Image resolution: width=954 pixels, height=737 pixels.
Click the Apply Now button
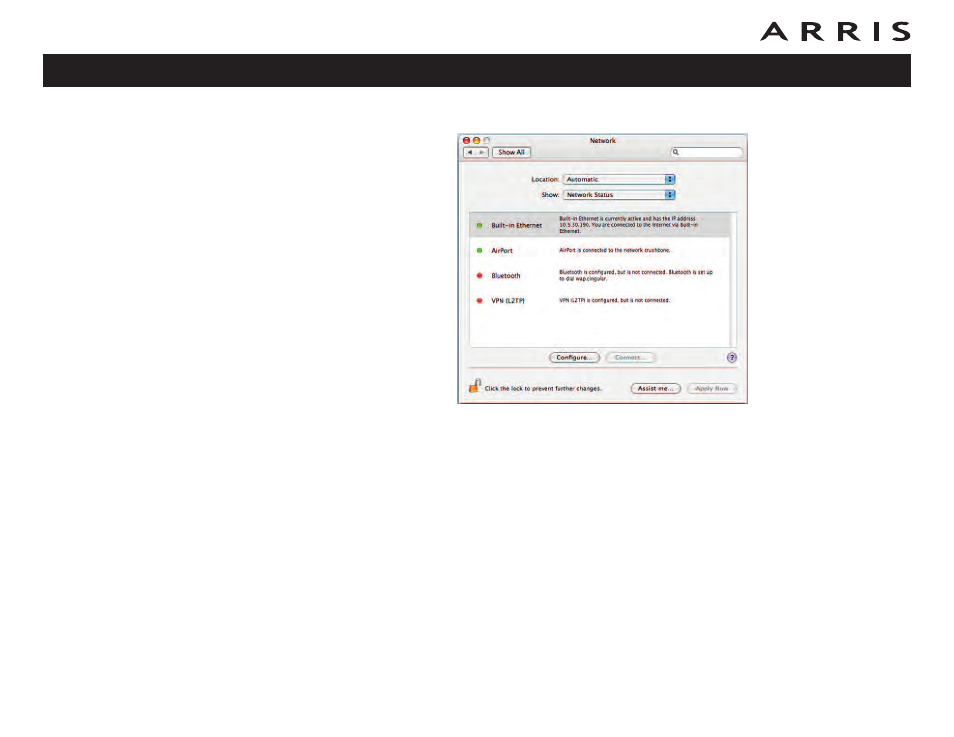(712, 388)
